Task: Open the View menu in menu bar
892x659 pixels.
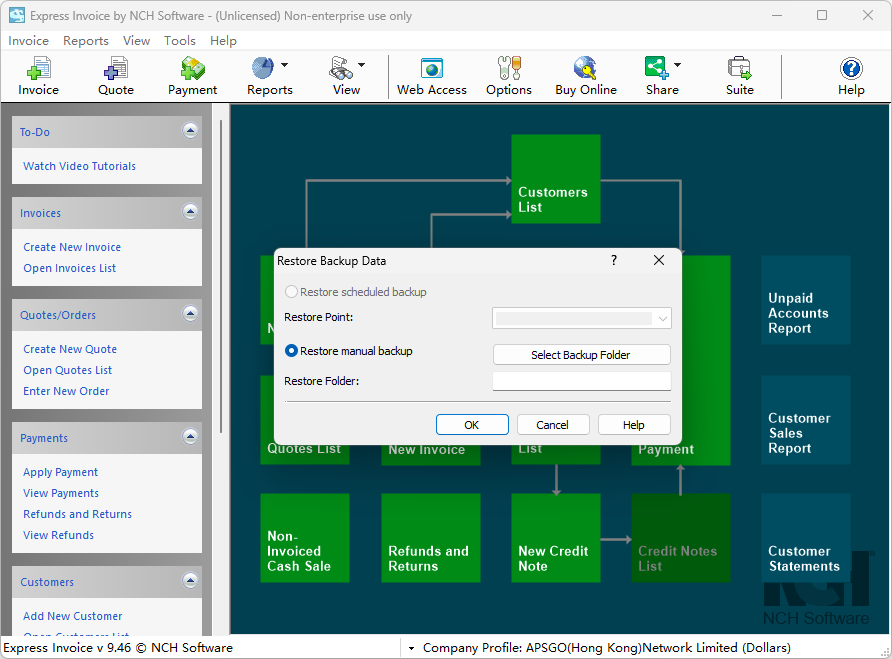Action: (137, 41)
